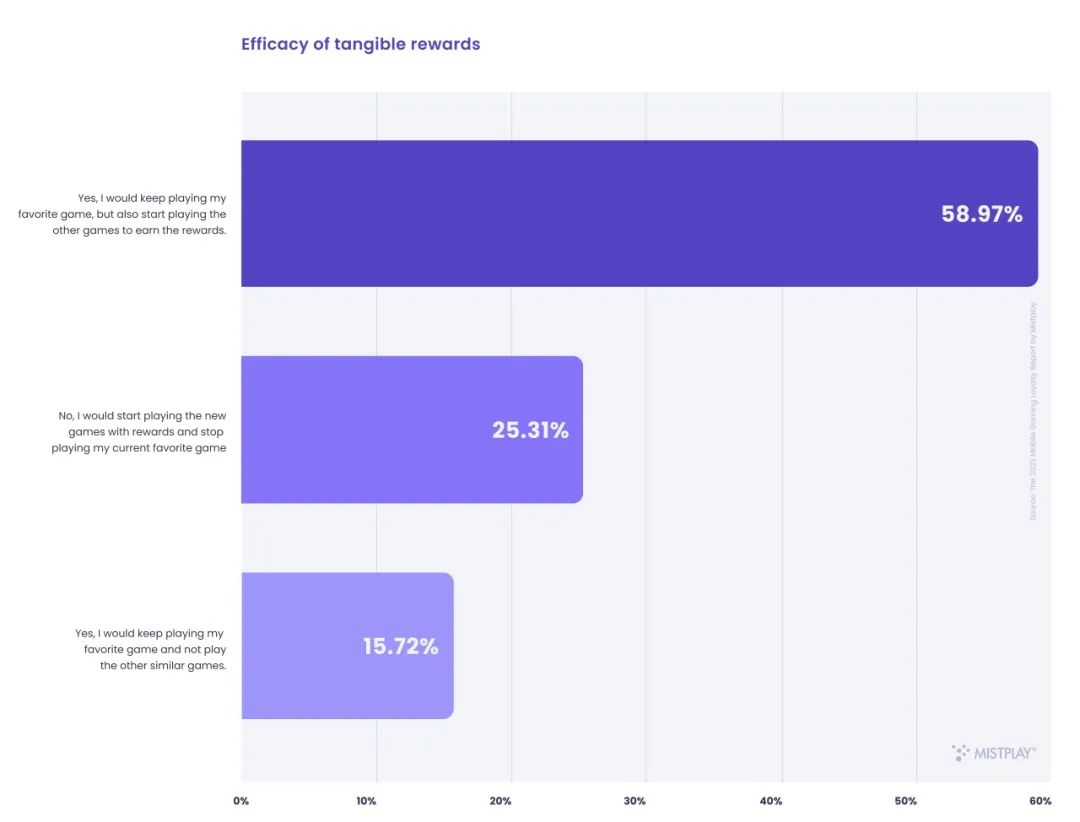Viewport: 1080px width, 822px height.
Task: Click the 60% axis label
Action: coord(1040,801)
